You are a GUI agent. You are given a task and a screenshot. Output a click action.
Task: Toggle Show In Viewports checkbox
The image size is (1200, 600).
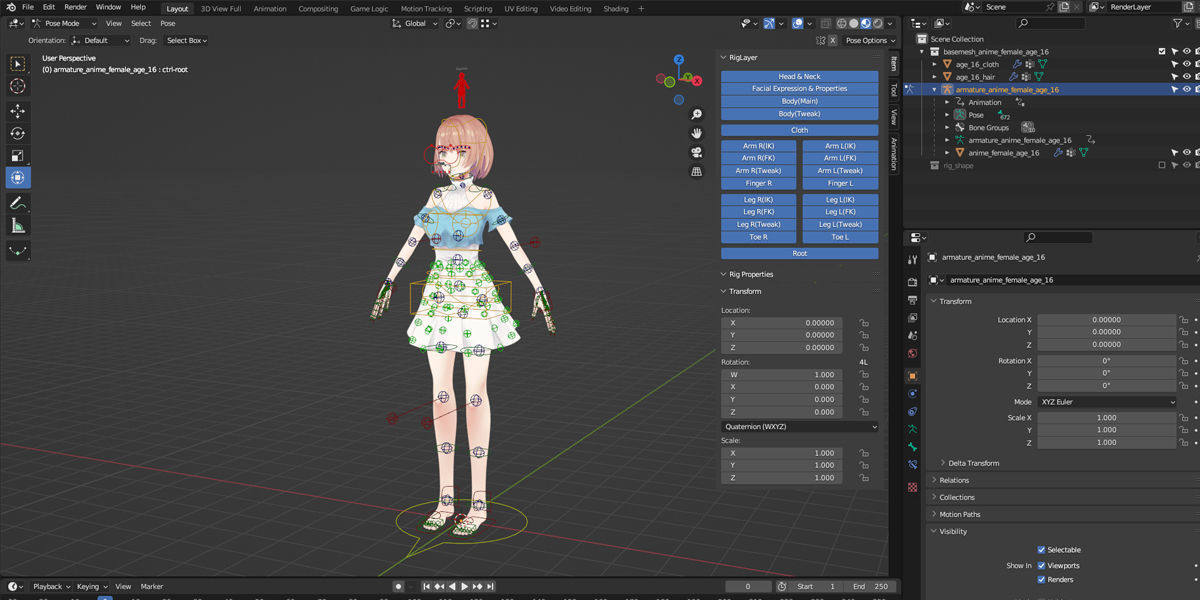1041,566
